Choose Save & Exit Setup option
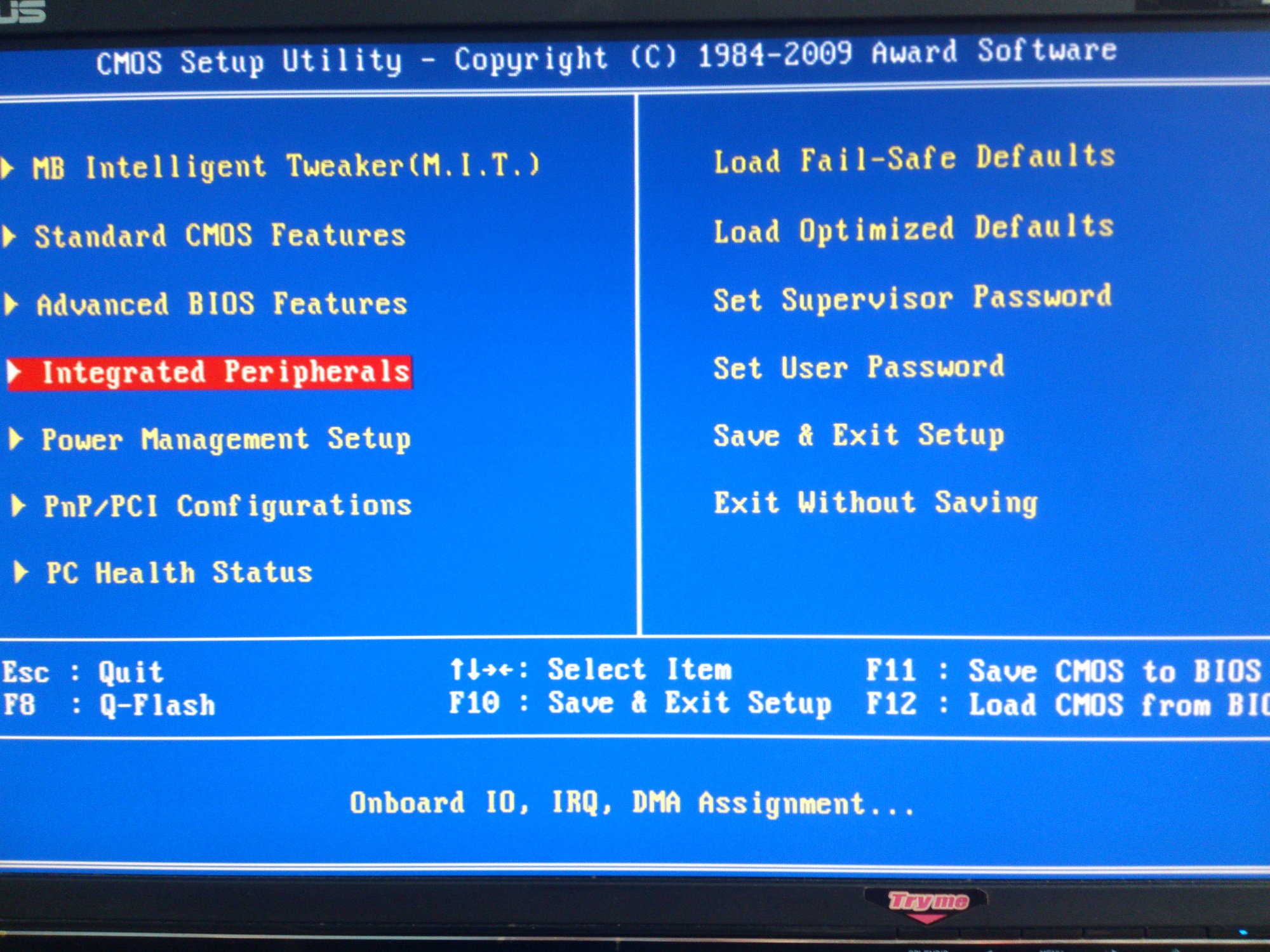Screen dimensions: 1270x952 click(859, 435)
